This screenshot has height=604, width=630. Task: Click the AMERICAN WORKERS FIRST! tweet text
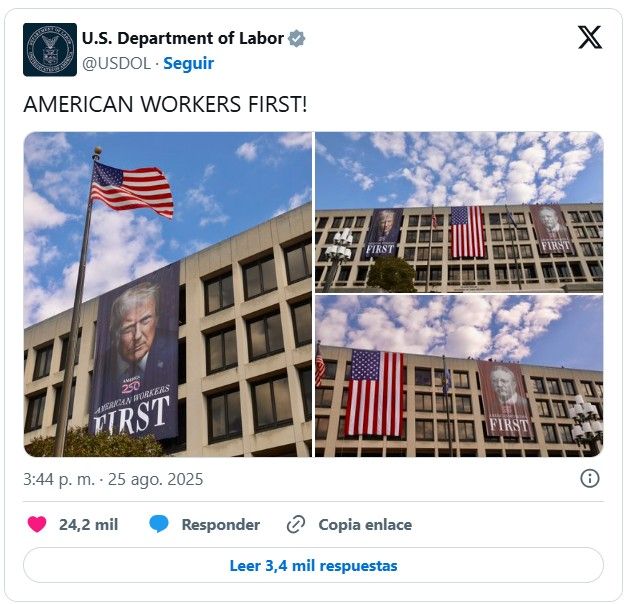[165, 104]
